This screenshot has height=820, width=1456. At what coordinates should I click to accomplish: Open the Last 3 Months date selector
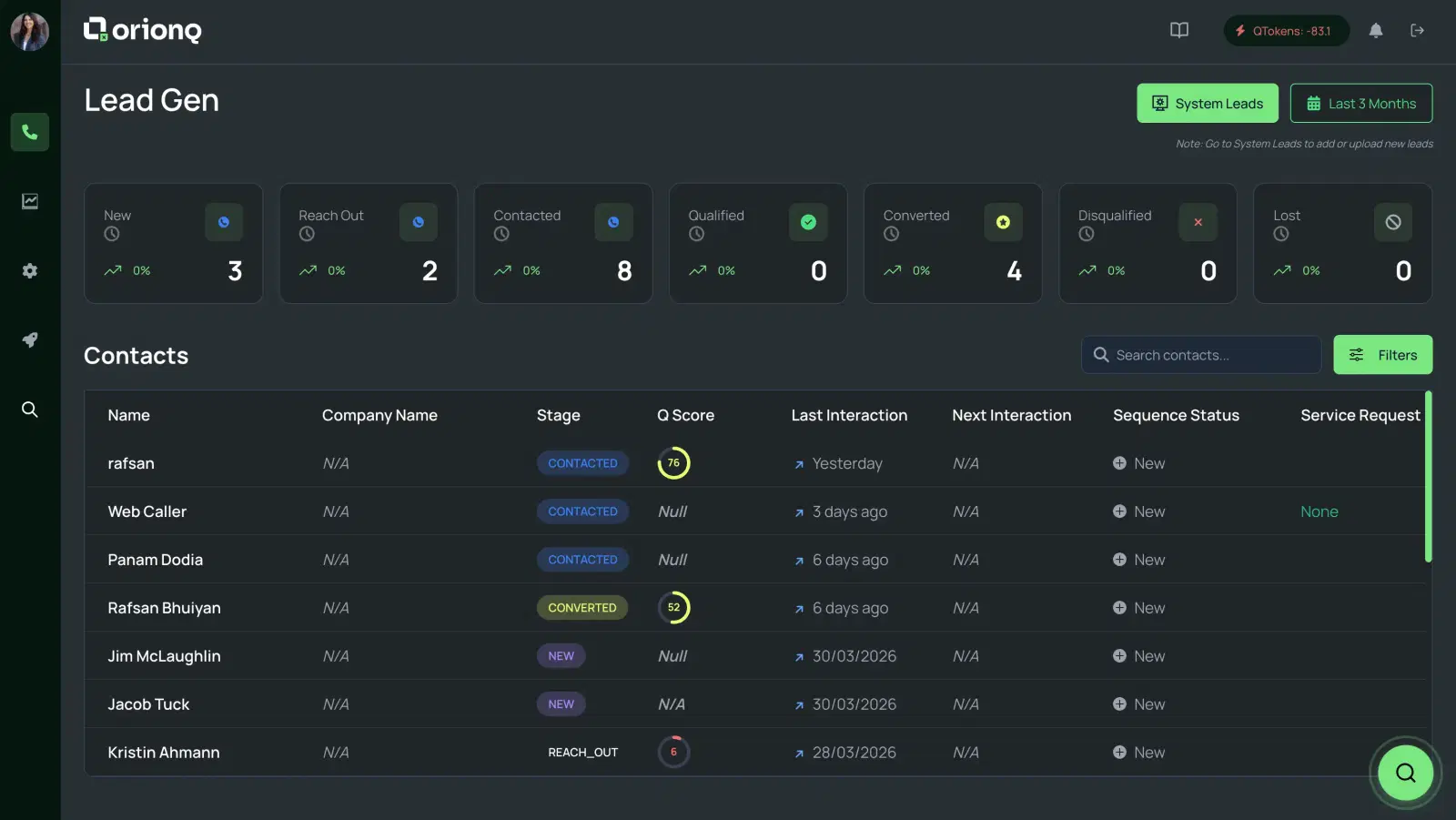(x=1361, y=103)
